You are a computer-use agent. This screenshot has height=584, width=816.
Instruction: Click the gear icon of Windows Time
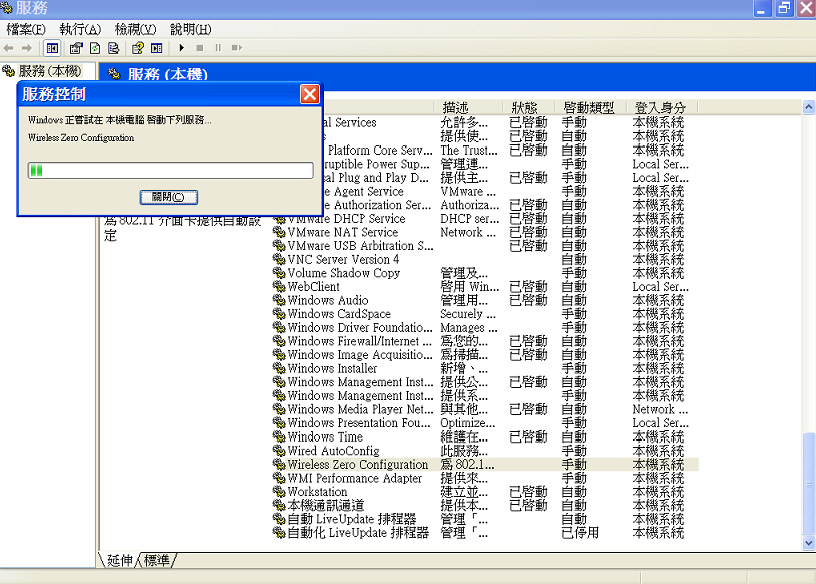[x=279, y=437]
